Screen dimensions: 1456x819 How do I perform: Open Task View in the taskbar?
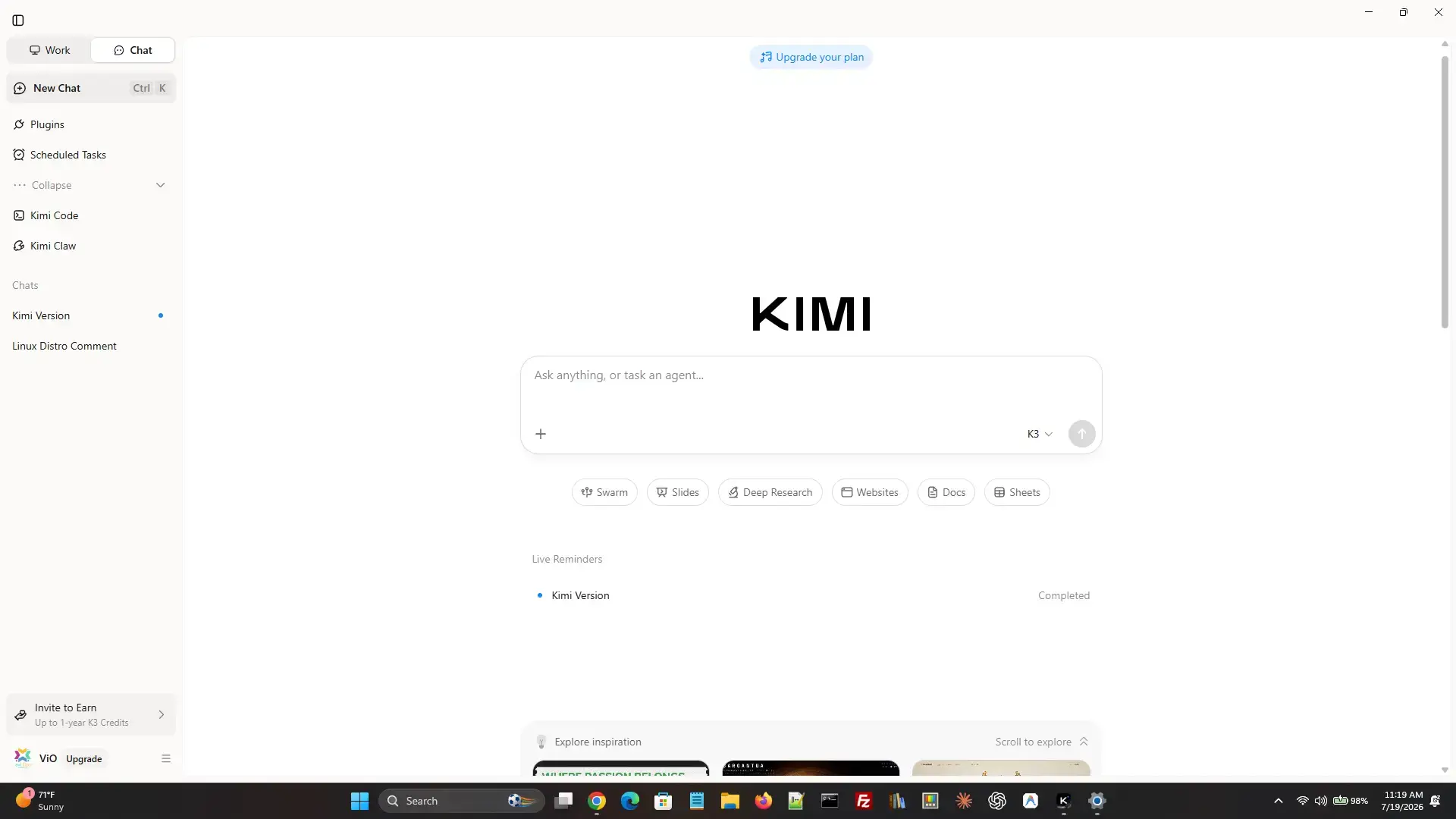click(x=563, y=801)
